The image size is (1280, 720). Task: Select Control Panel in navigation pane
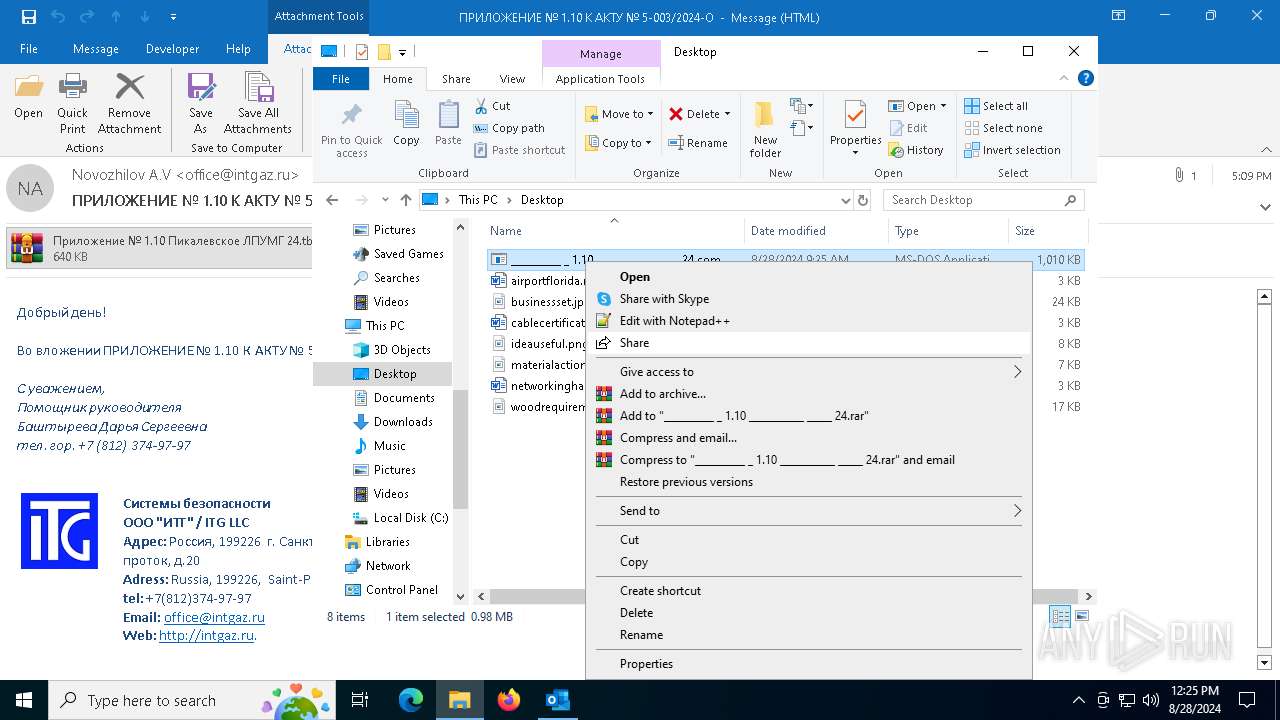tap(391, 590)
